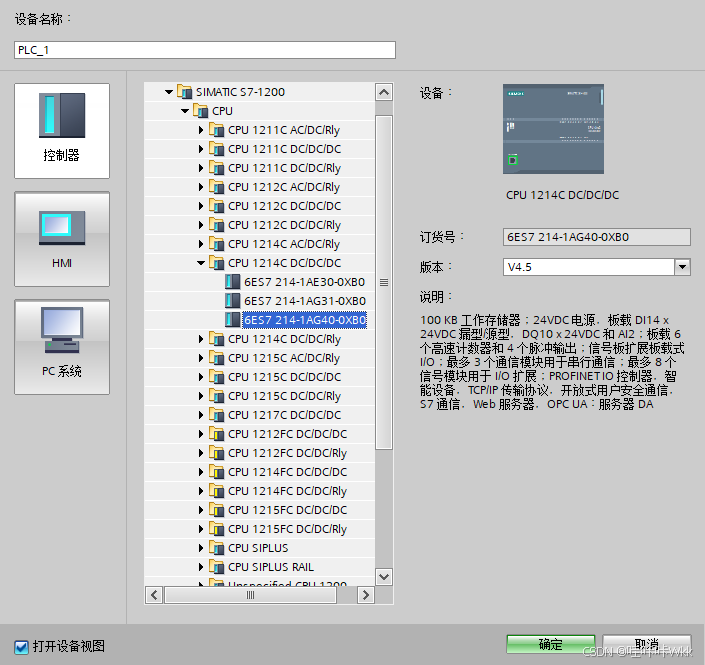Screen dimensions: 705x665
Task: Click the CPU 1211C DC/DC/DC folder icon
Action: (217, 149)
